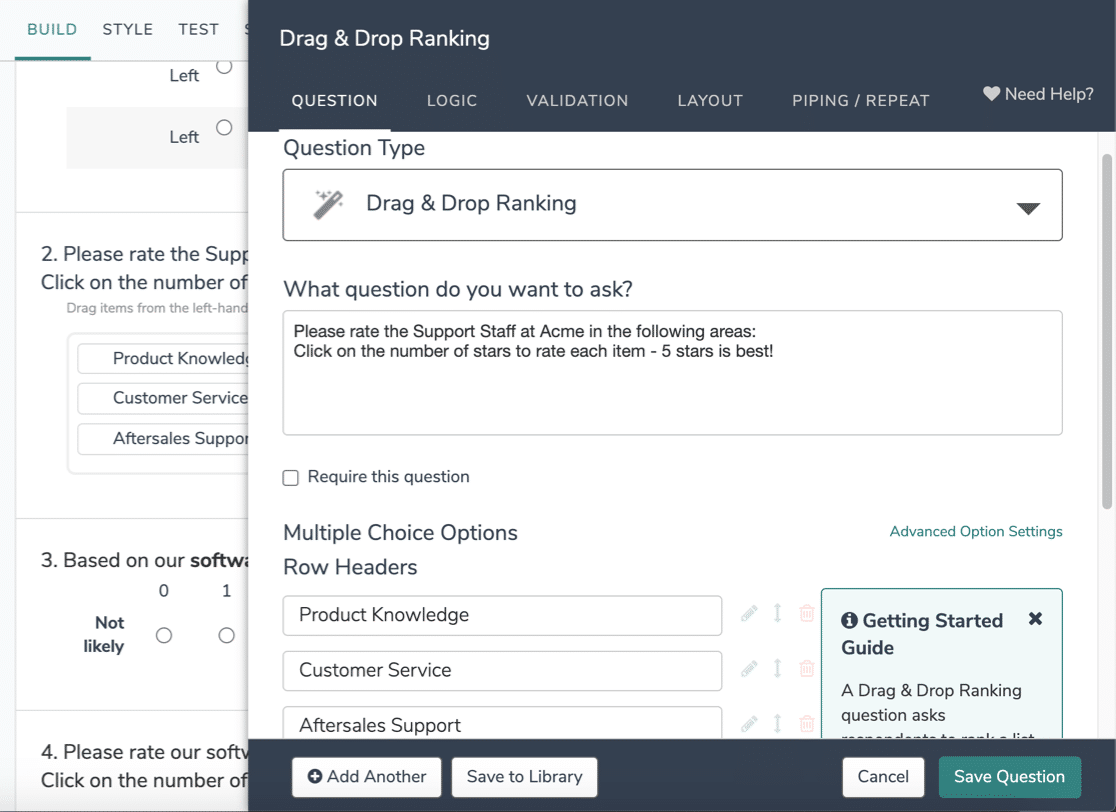Click into the question text input area
The image size is (1116, 812).
673,373
